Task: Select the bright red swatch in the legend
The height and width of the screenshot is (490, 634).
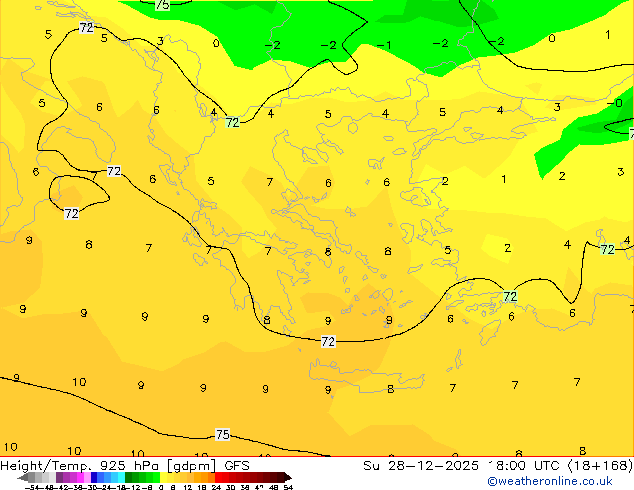Action: (218, 477)
